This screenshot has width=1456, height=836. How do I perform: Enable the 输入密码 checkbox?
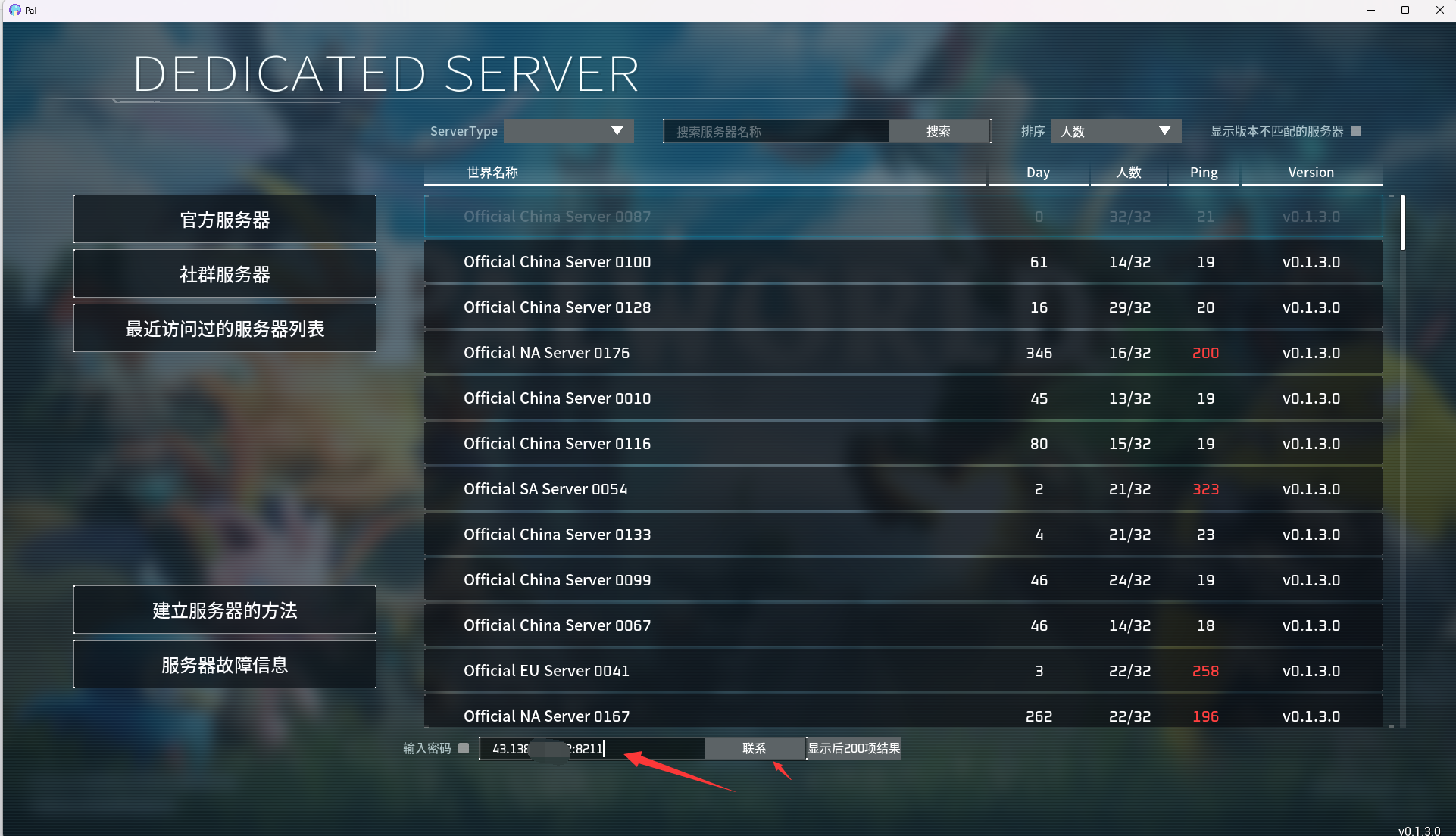pyautogui.click(x=464, y=748)
